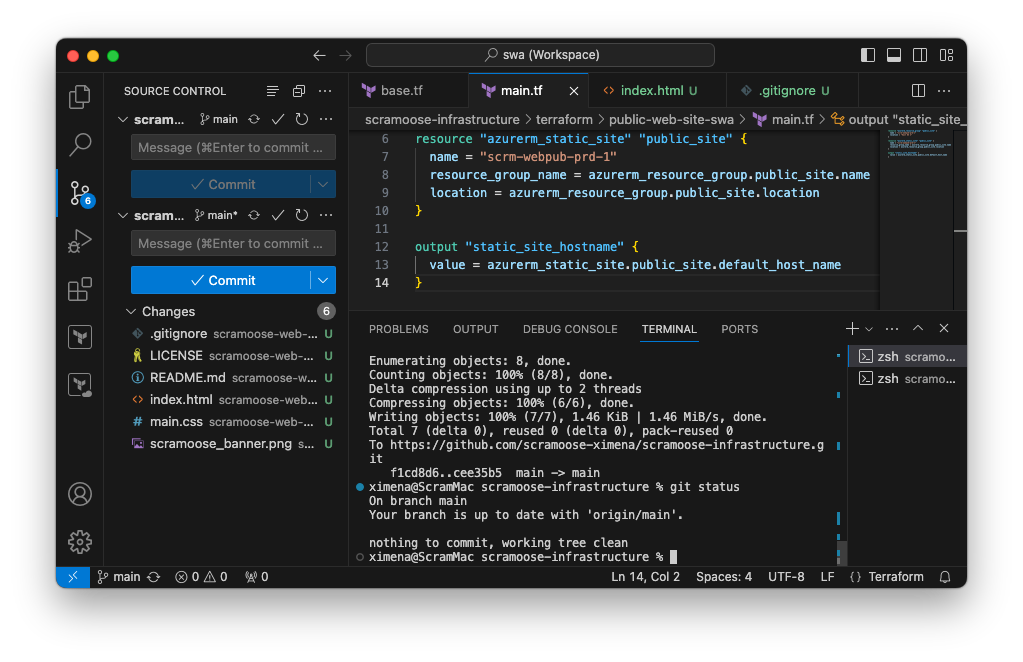Focus the first commit message input field
The image size is (1023, 662).
click(234, 147)
